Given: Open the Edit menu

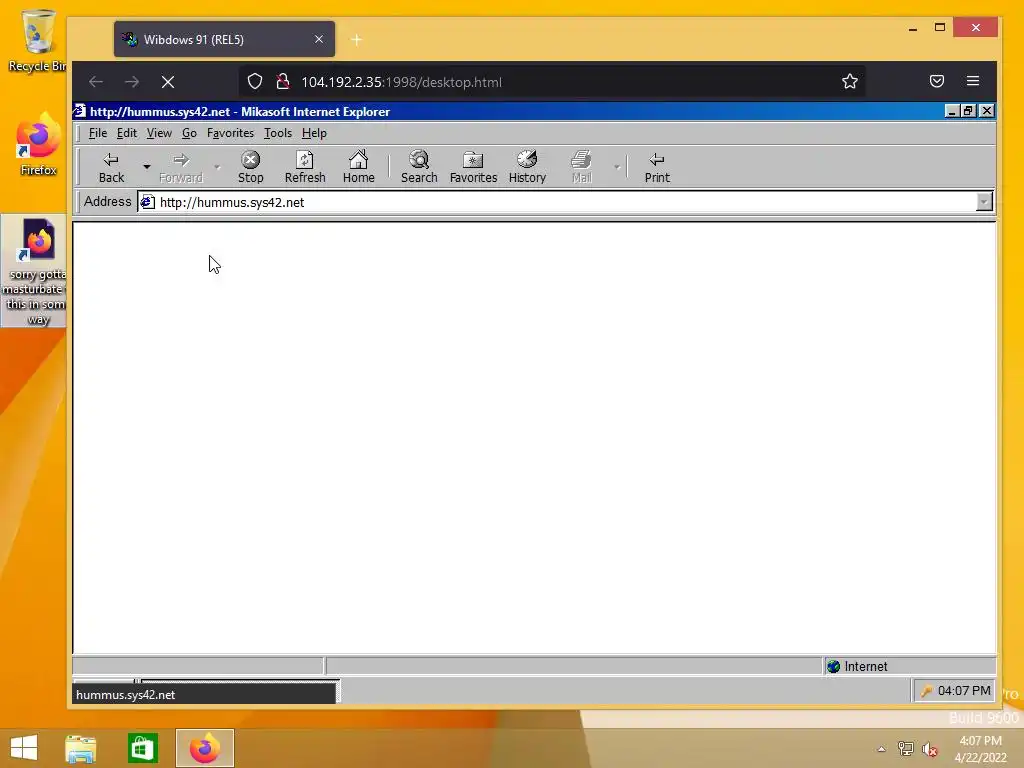Looking at the screenshot, I should tap(127, 133).
